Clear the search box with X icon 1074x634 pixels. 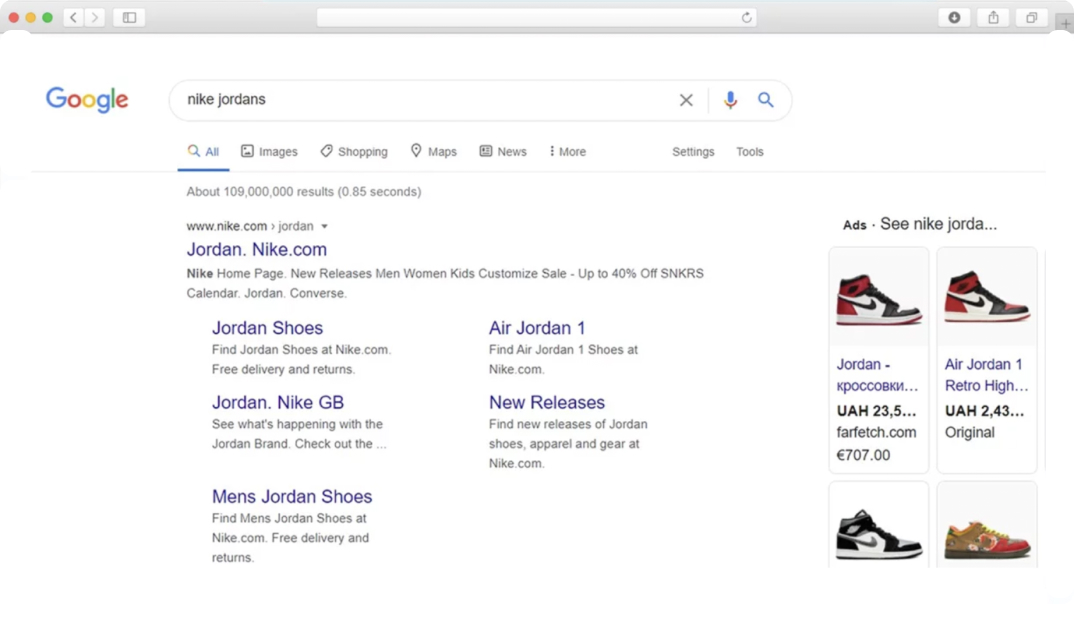click(686, 100)
